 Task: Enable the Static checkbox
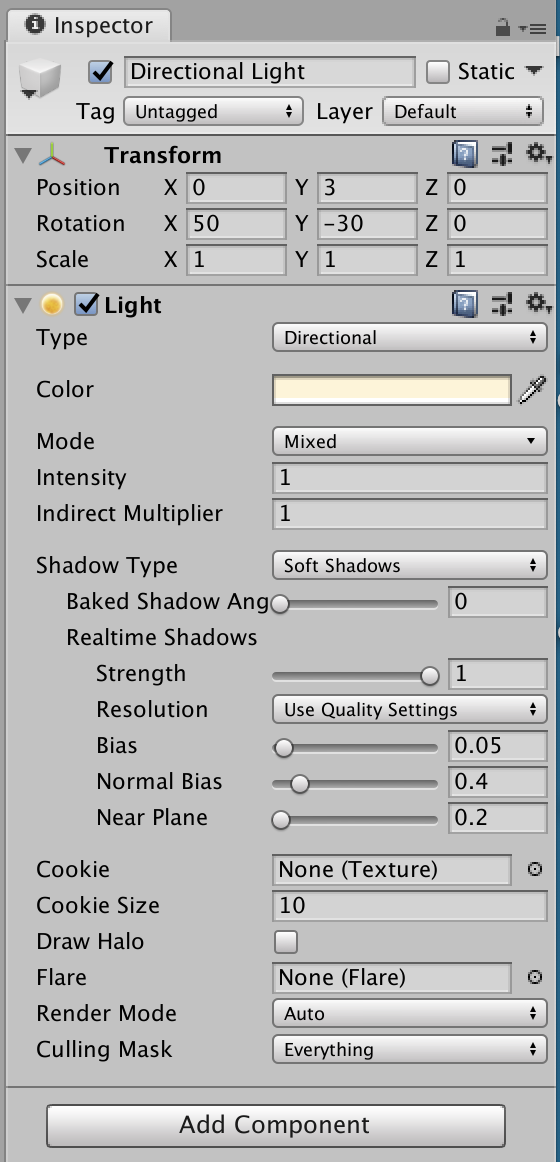[x=438, y=72]
